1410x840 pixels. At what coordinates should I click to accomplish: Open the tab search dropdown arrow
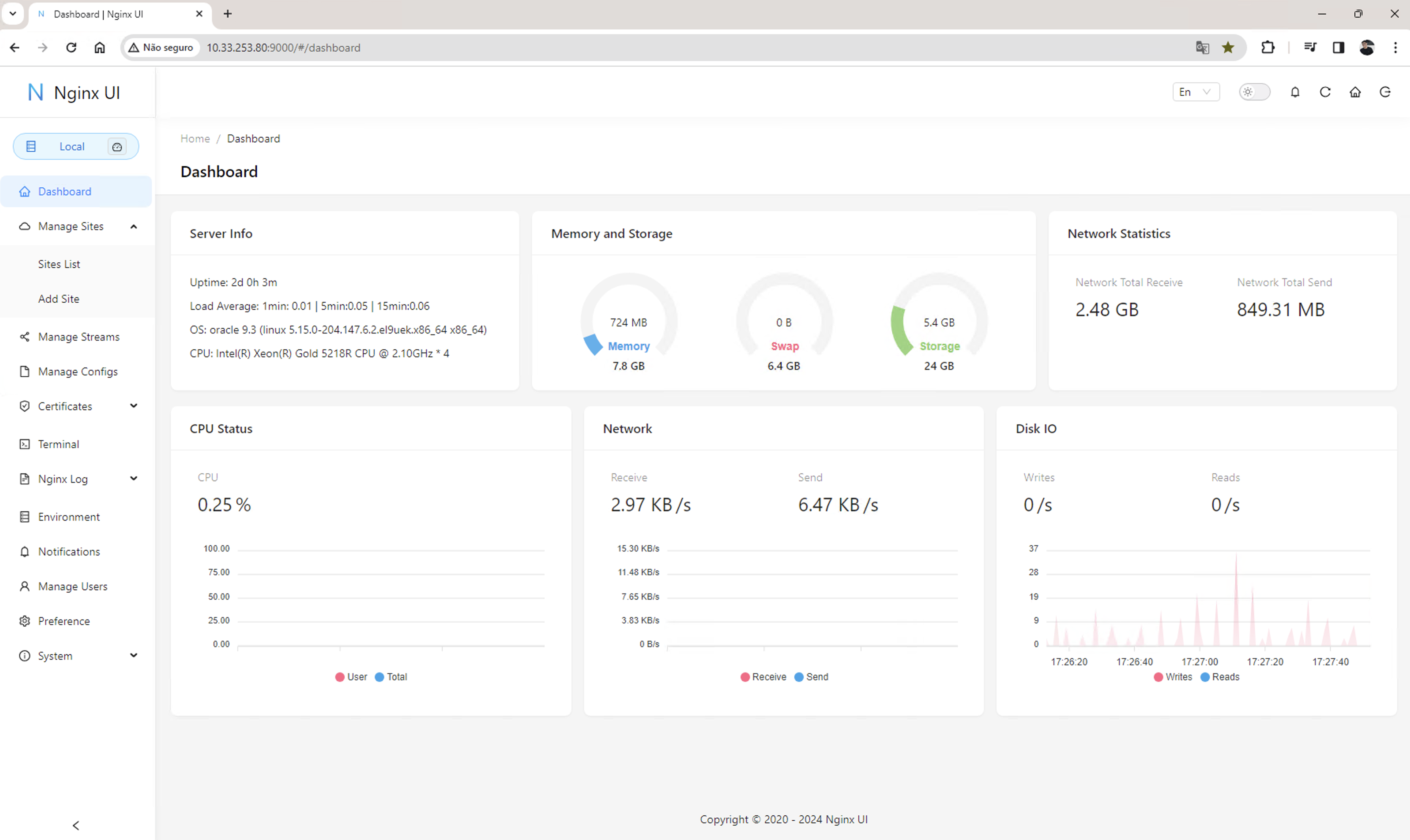13,13
